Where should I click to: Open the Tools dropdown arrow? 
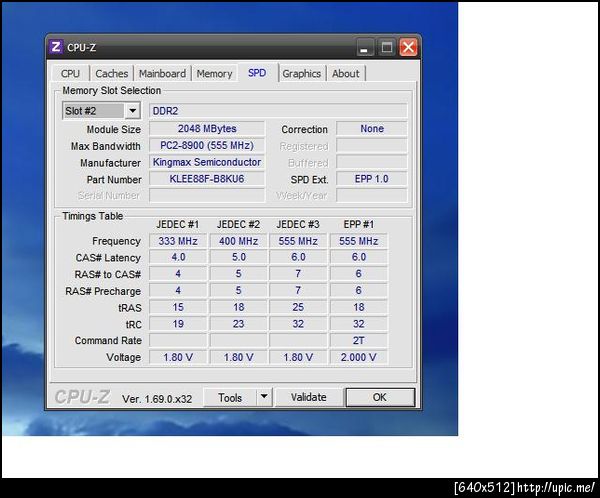pos(264,397)
